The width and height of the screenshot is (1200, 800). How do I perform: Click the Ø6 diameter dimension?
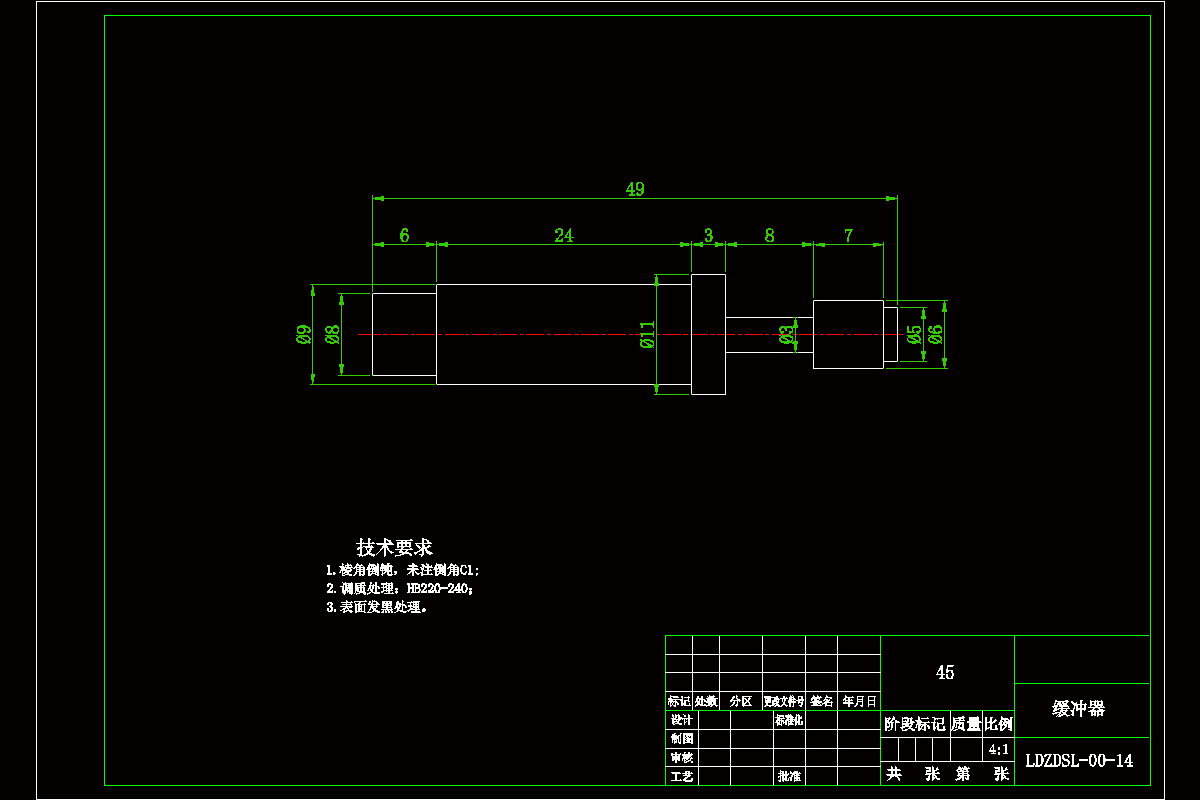tap(936, 334)
